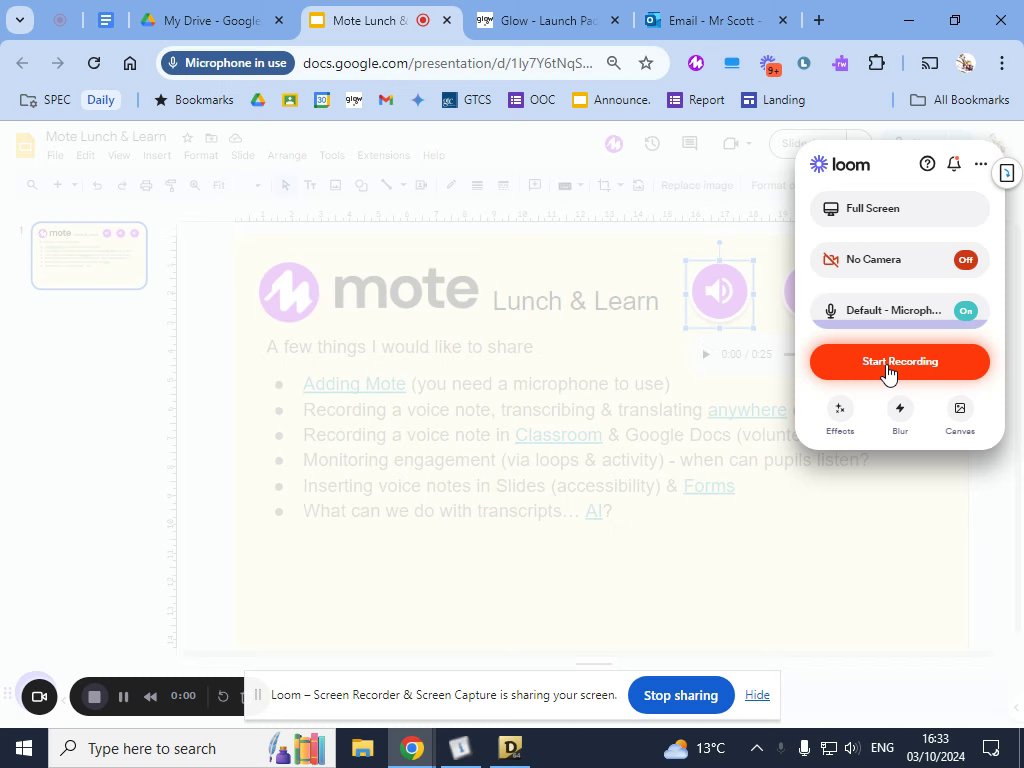Open the Google Drive bookmark icon
Image resolution: width=1024 pixels, height=768 pixels.
point(258,100)
